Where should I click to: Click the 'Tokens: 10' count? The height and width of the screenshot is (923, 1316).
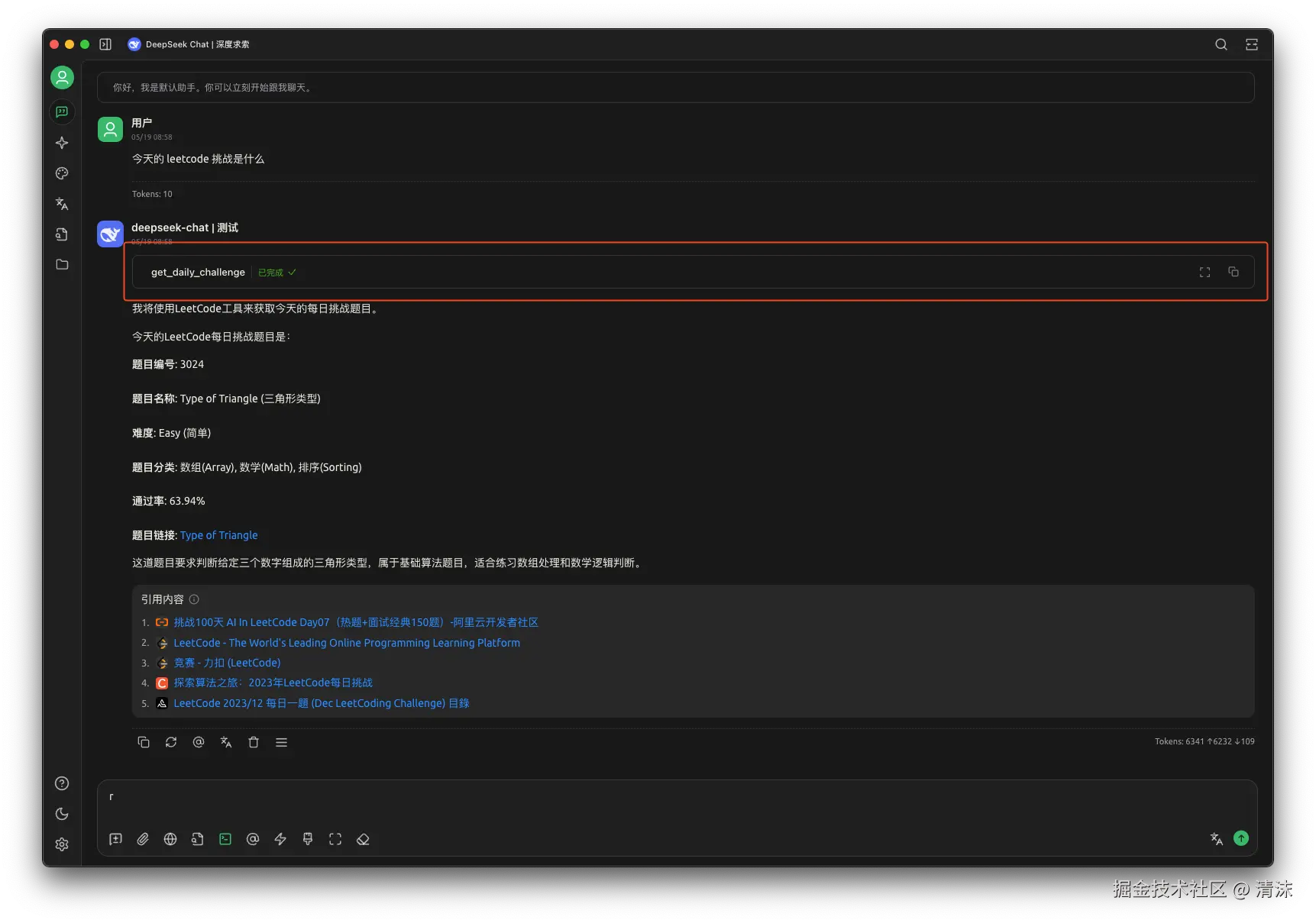(152, 194)
